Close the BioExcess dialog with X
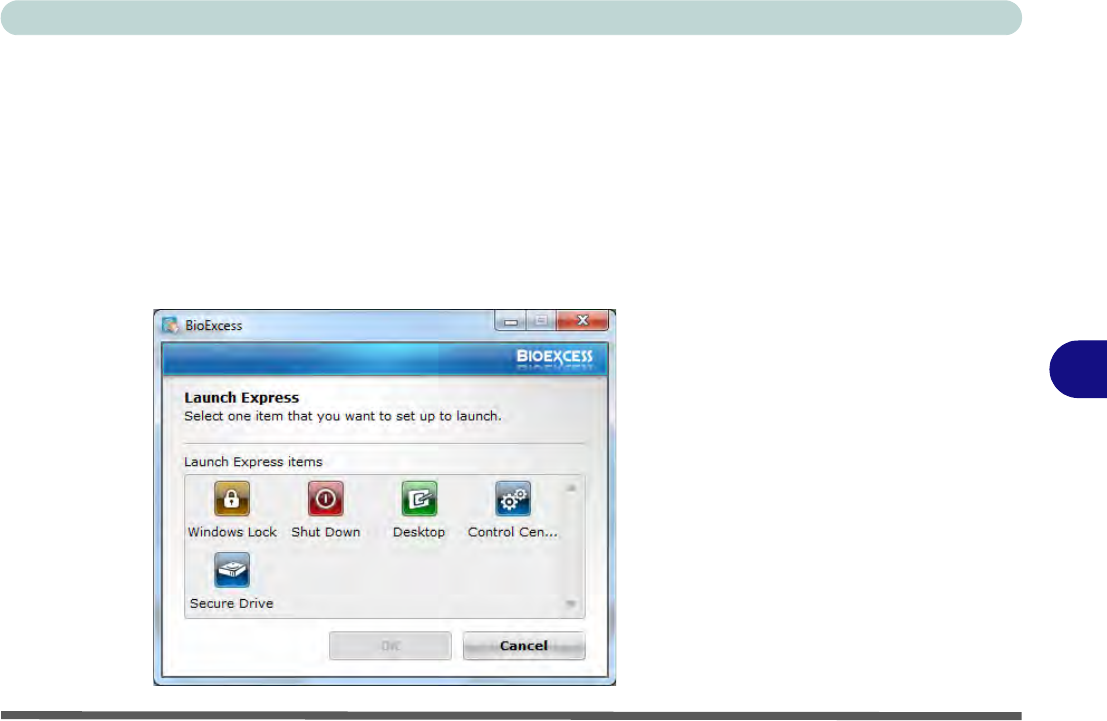The height and width of the screenshot is (721, 1107). click(x=582, y=321)
